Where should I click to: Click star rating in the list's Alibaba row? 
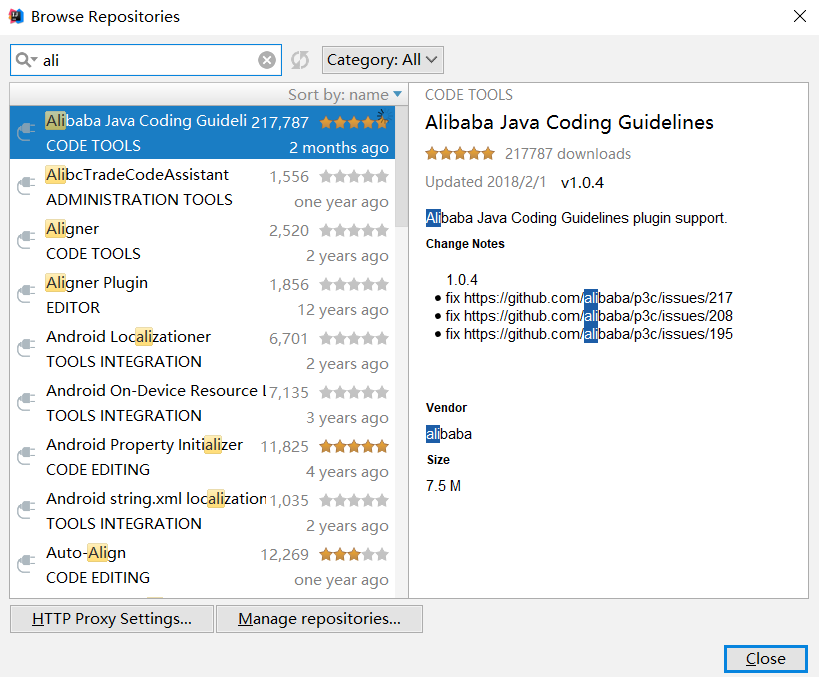coord(354,123)
